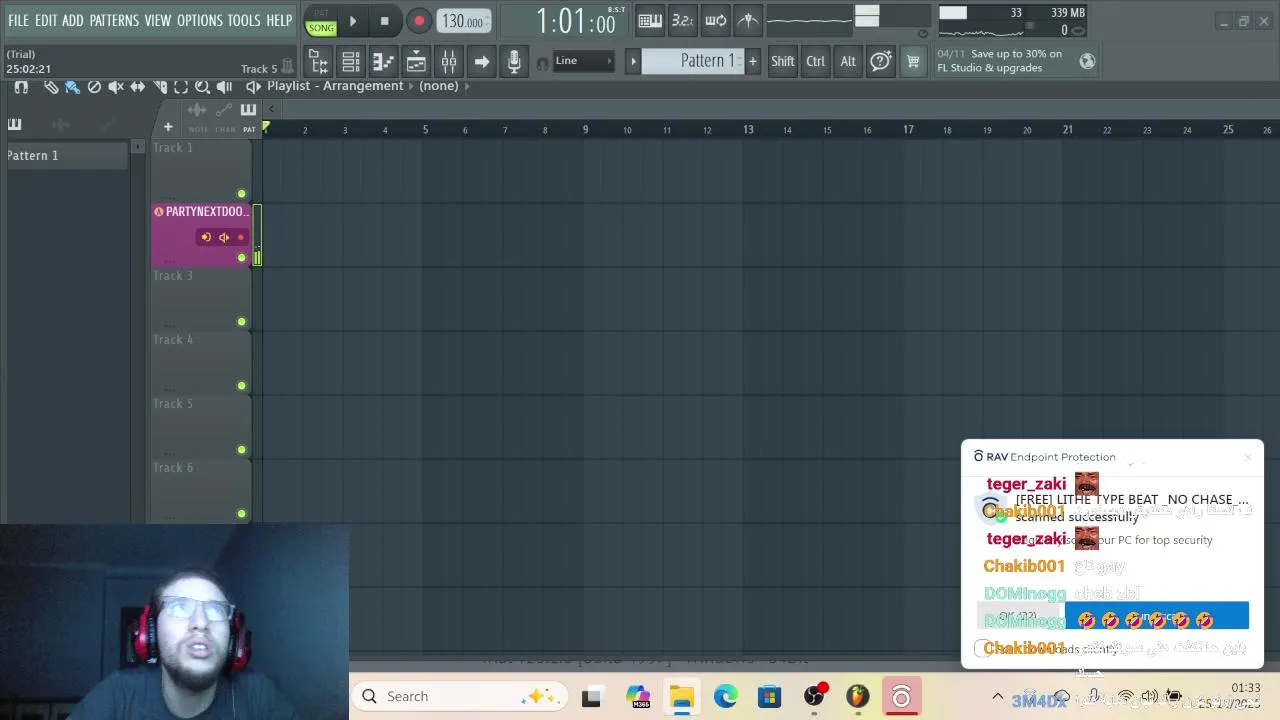Image resolution: width=1280 pixels, height=720 pixels.
Task: Toggle the metronome icon
Action: 748,20
